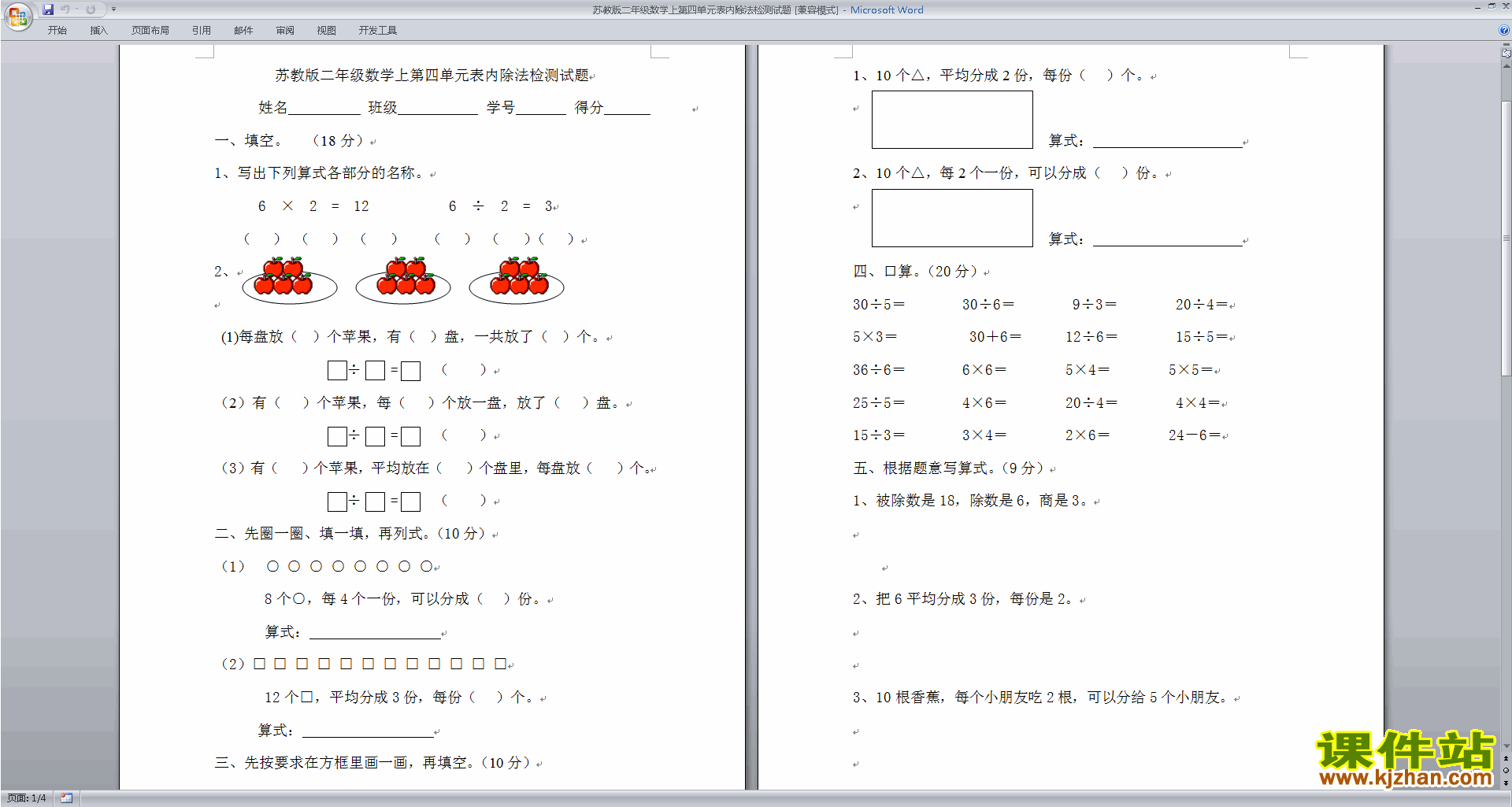Screen dimensions: 1512x807
Task: Click the expression 15÷3＝
Action: coord(879,435)
